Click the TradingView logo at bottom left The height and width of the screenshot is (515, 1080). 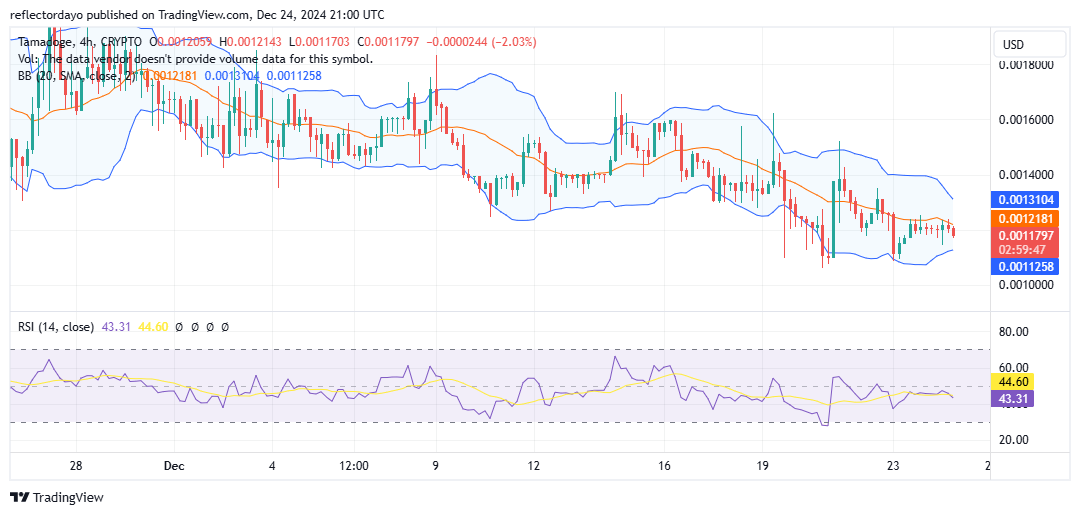click(x=56, y=497)
